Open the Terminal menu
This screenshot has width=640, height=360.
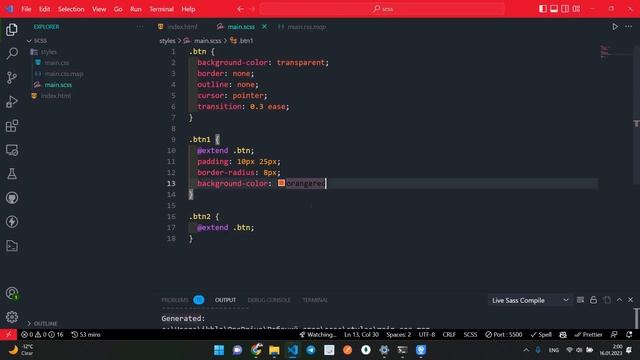coord(161,9)
